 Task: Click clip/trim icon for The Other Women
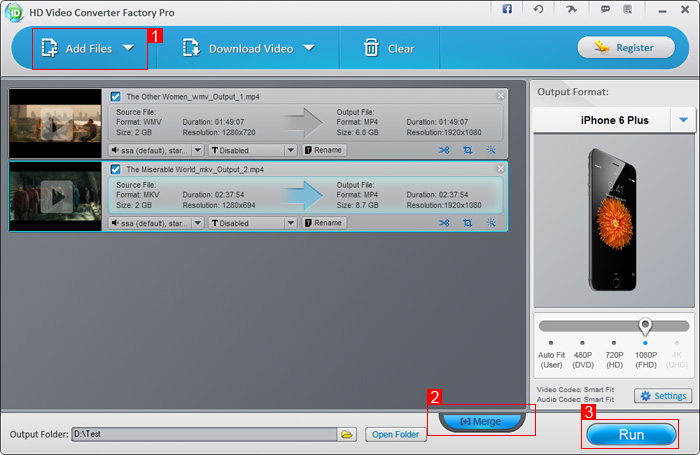444,150
